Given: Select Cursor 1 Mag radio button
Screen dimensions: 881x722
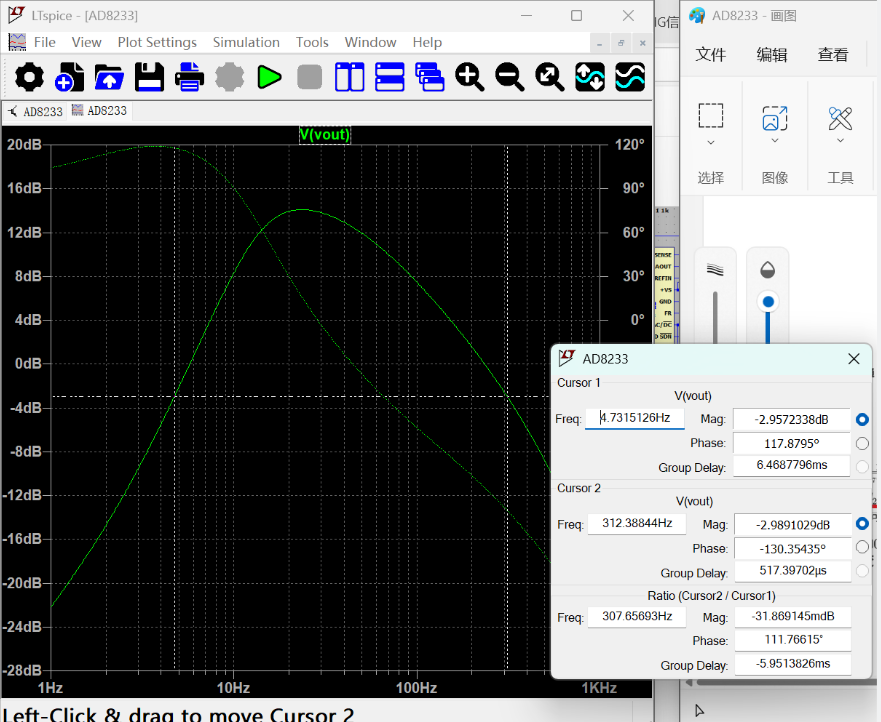Looking at the screenshot, I should pos(862,419).
